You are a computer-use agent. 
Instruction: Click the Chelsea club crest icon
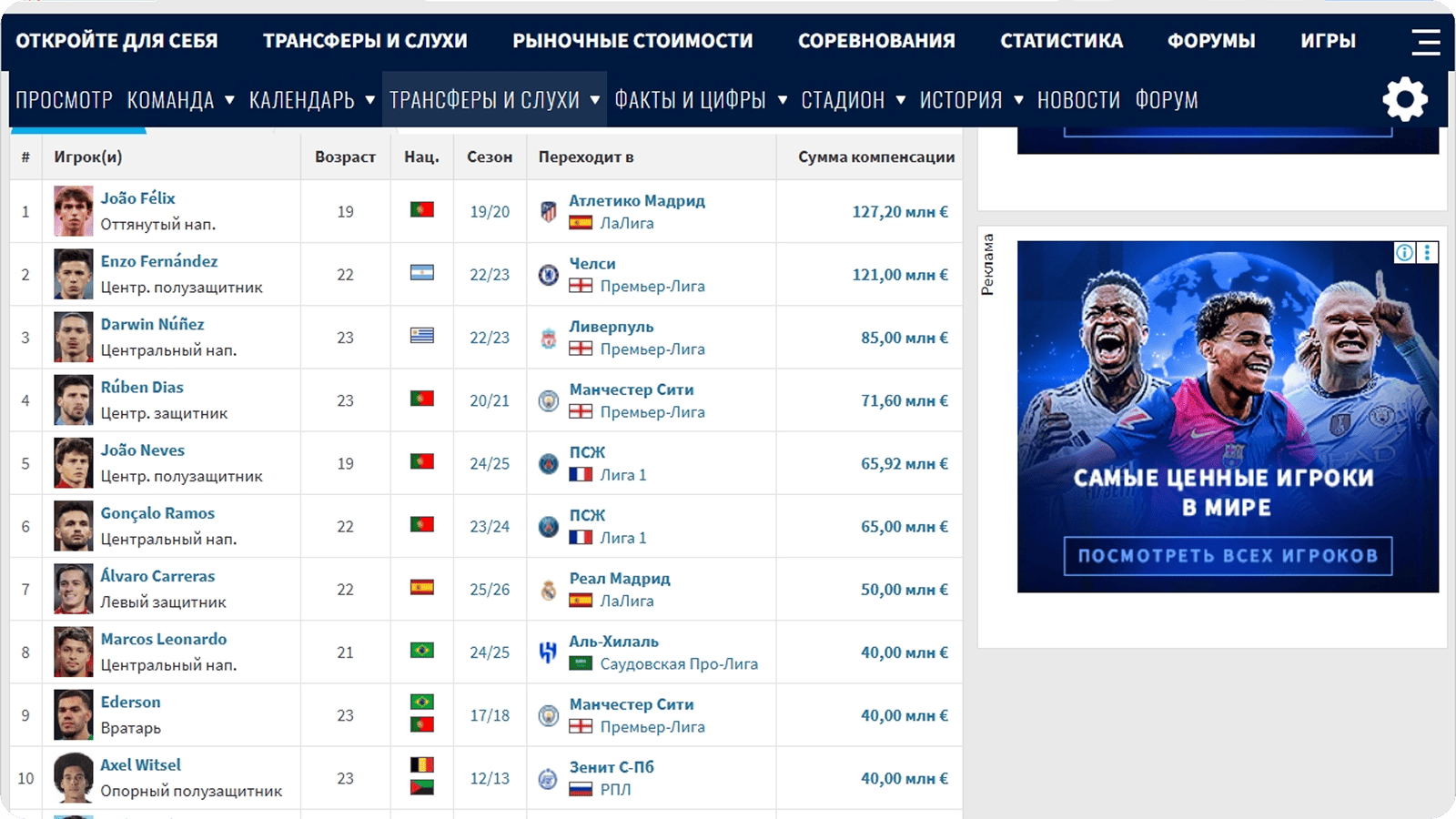click(x=548, y=275)
